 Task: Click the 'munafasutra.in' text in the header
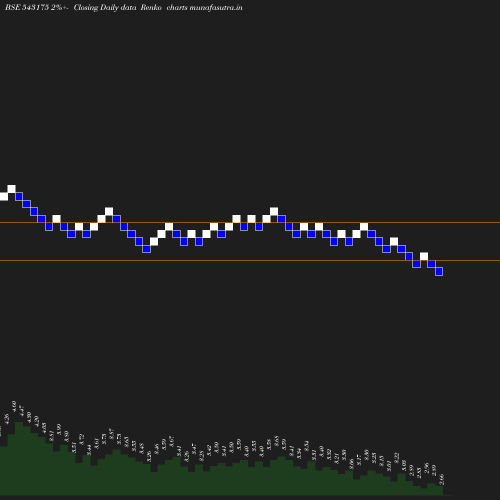click(216, 7)
